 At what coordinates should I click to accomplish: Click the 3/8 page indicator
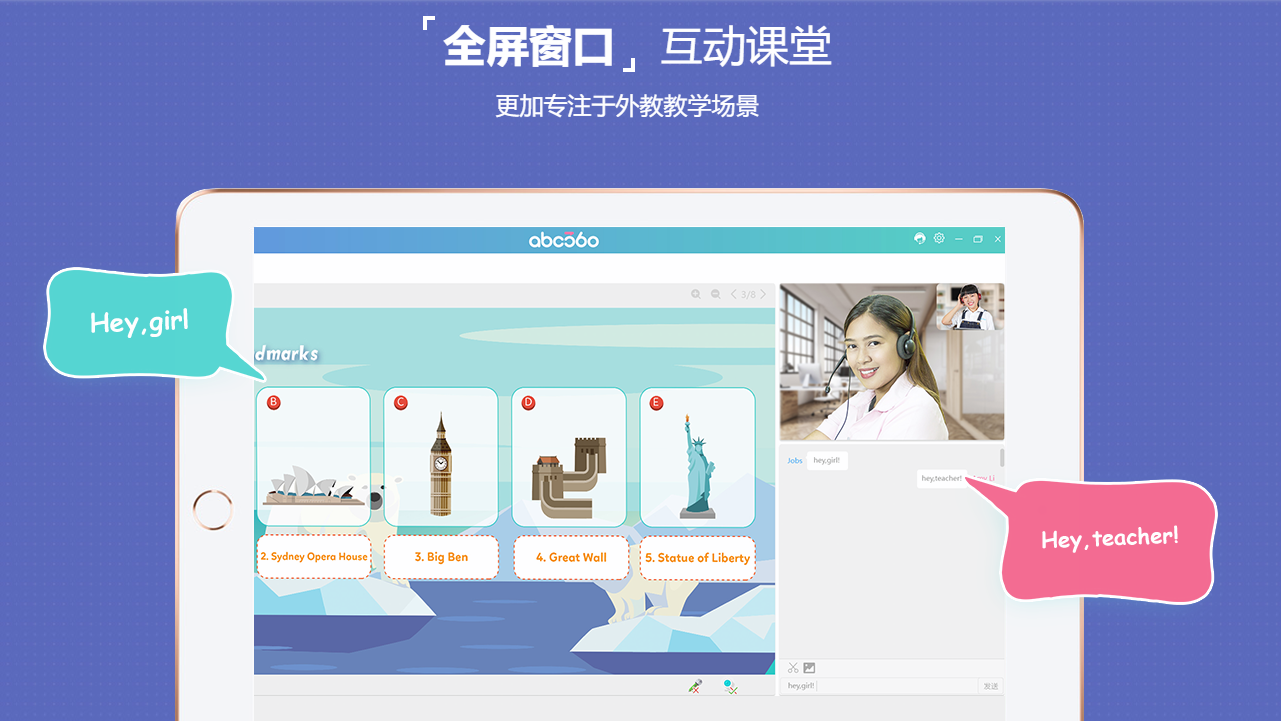click(748, 294)
